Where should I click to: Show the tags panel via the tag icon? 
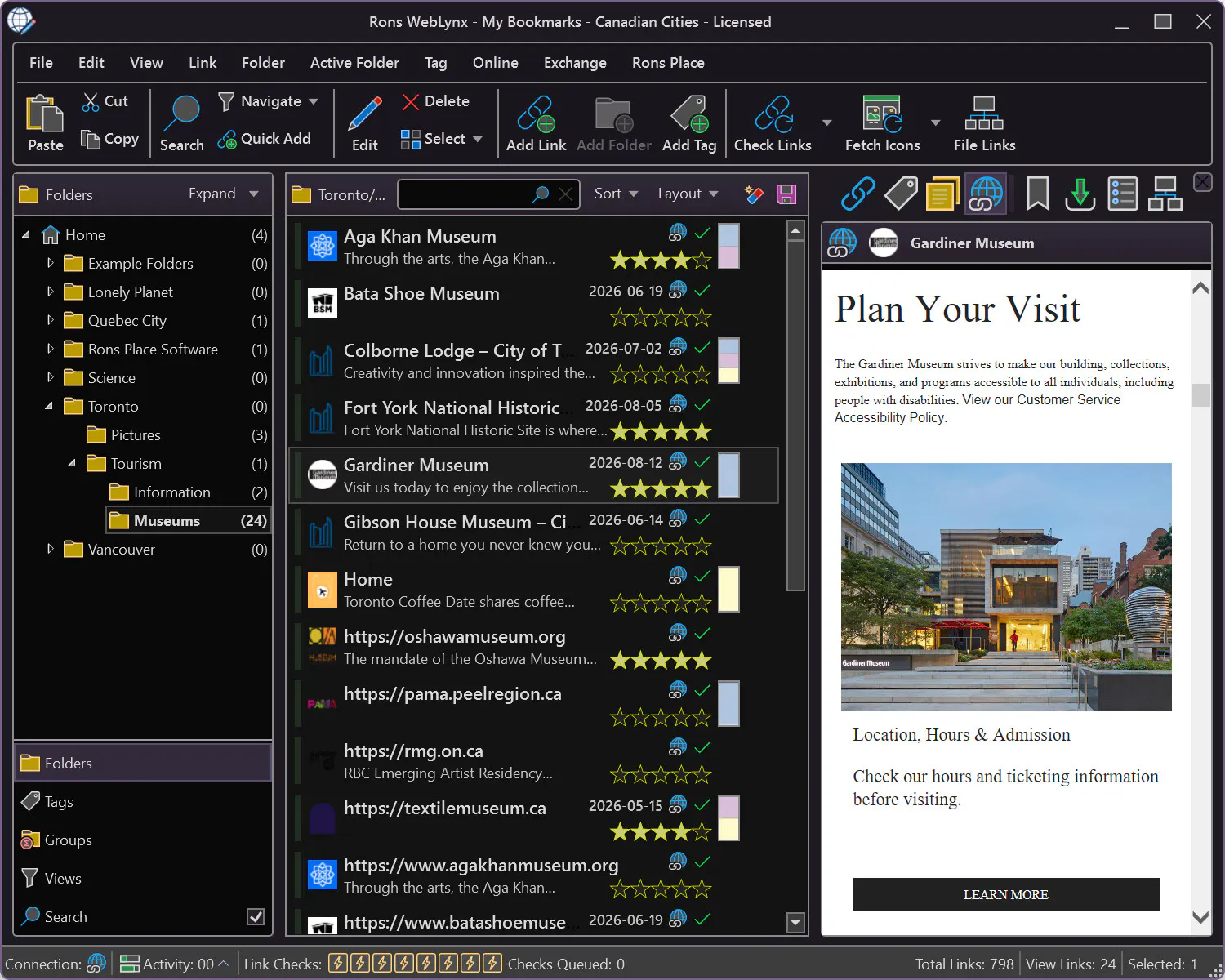click(x=901, y=194)
